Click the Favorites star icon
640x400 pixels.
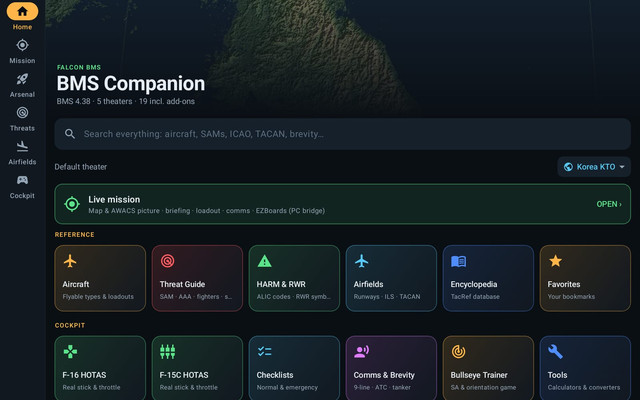click(x=556, y=260)
